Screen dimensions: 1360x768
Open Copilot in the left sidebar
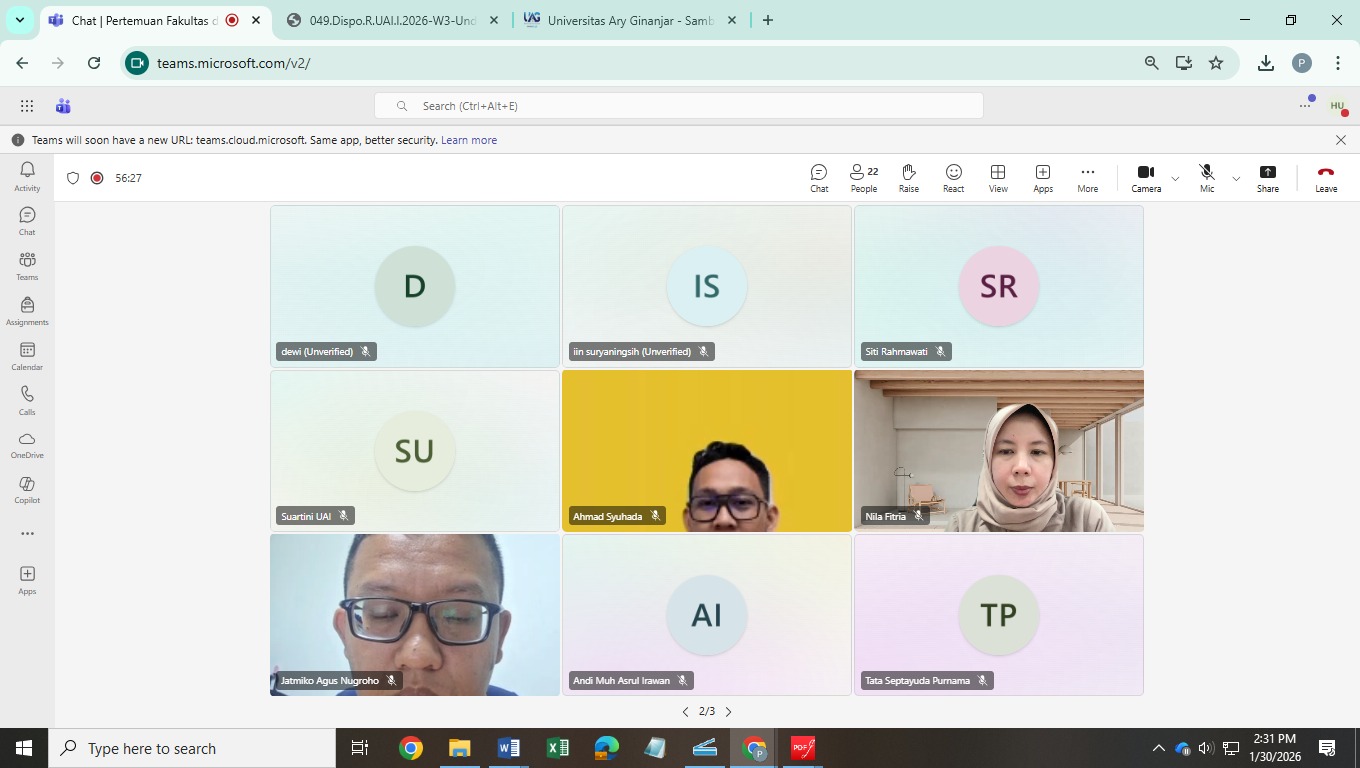27,489
